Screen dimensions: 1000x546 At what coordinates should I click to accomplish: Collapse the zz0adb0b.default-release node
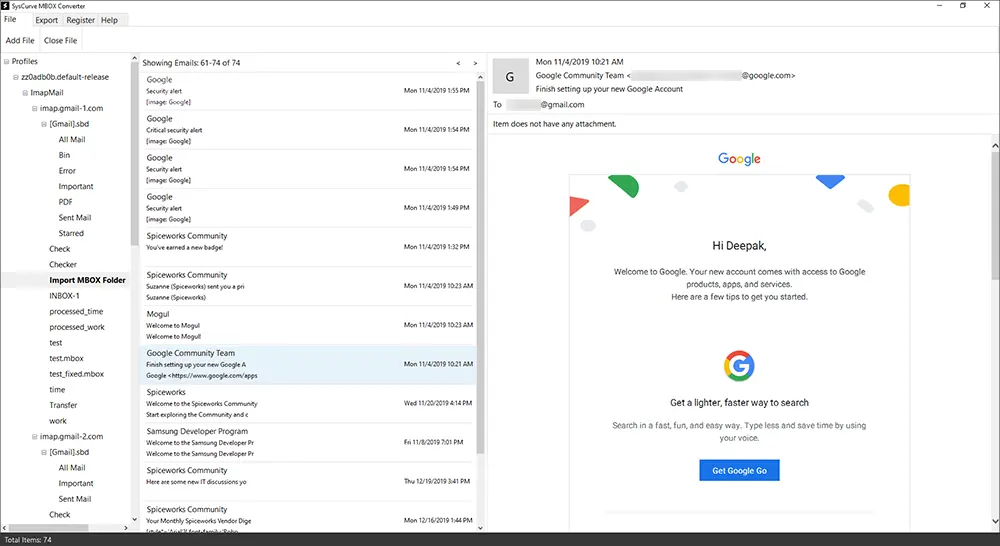point(16,77)
